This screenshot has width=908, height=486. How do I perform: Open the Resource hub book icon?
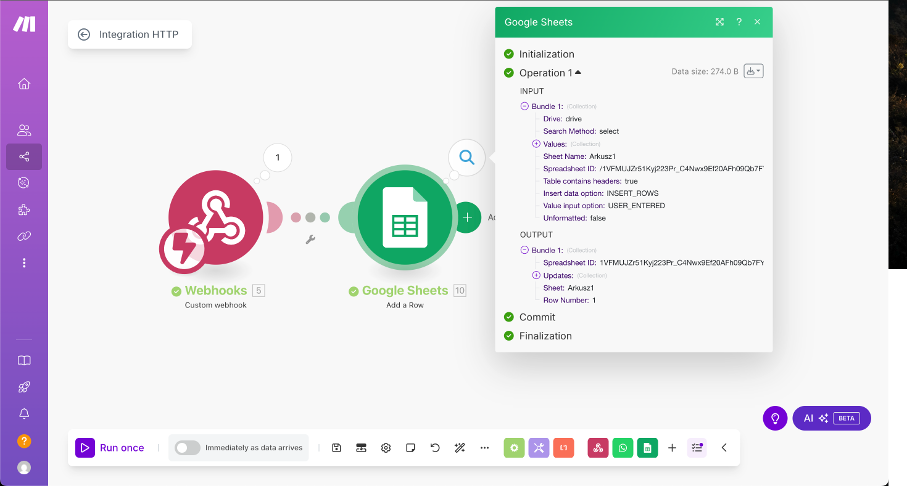coord(24,360)
